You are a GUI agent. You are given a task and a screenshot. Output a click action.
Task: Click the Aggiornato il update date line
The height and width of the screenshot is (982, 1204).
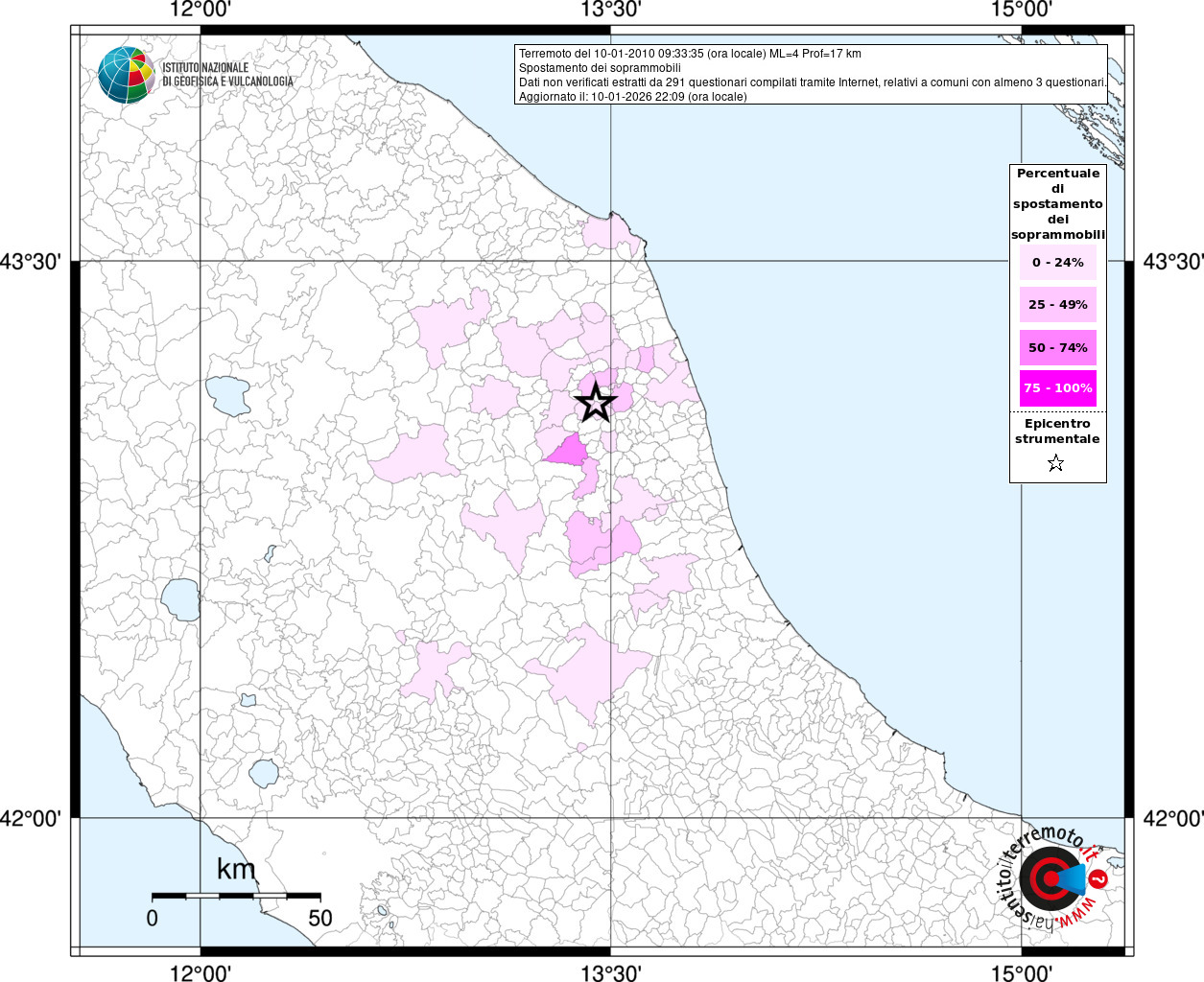632,97
